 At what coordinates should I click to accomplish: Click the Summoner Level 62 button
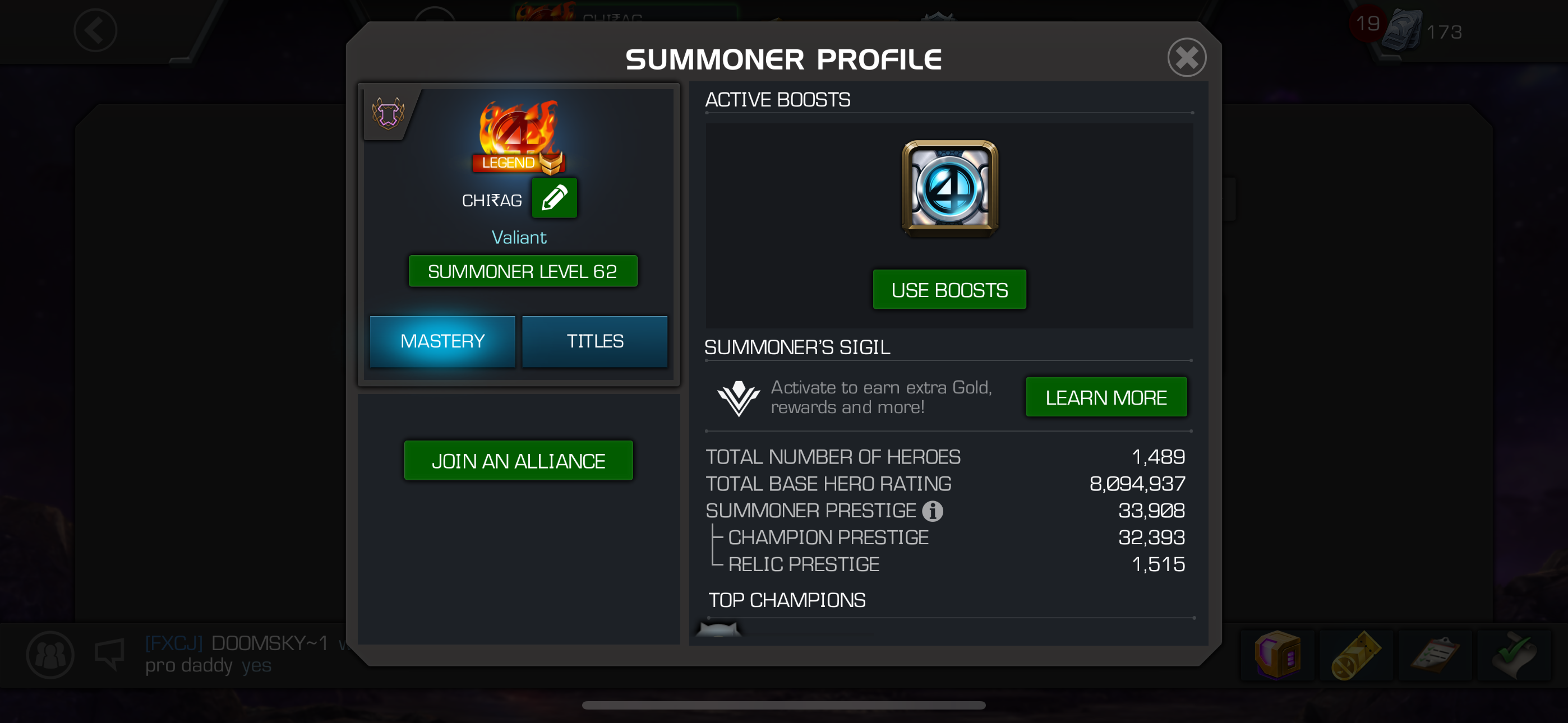click(x=523, y=271)
